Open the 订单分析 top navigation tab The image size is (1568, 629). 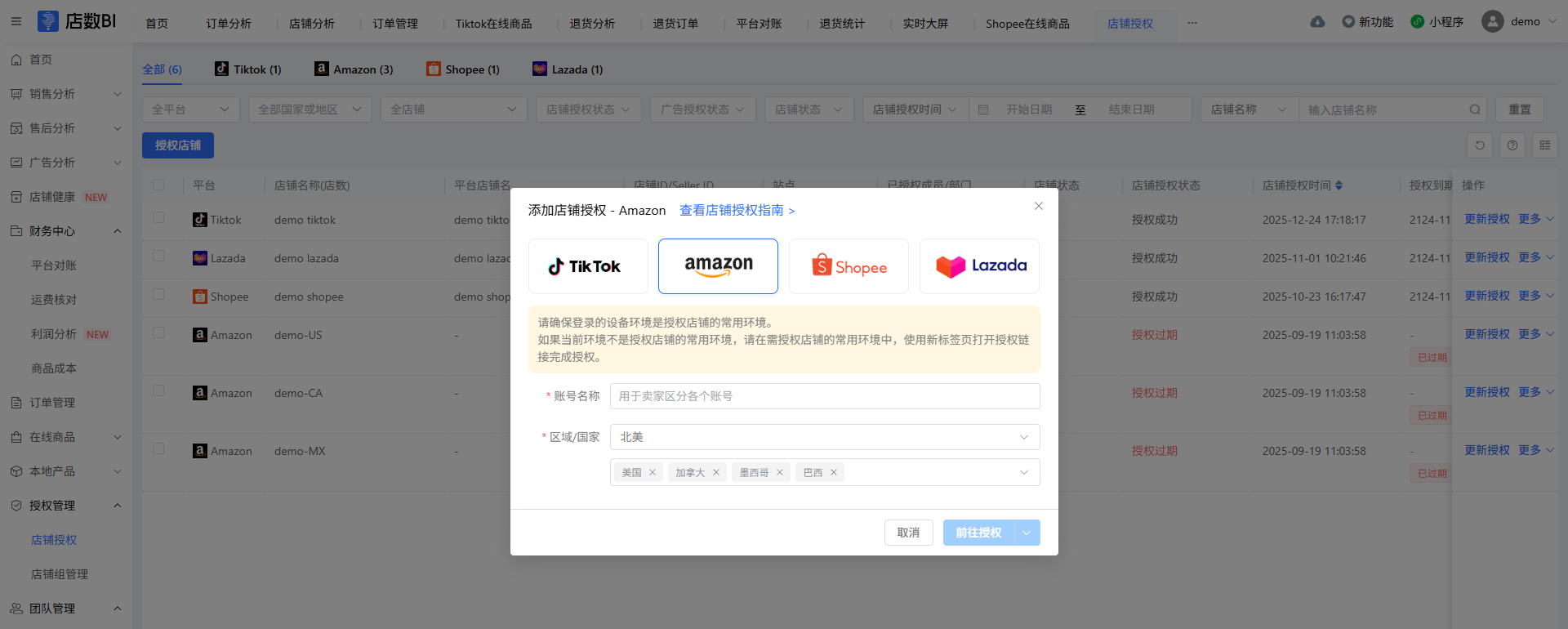[x=229, y=24]
